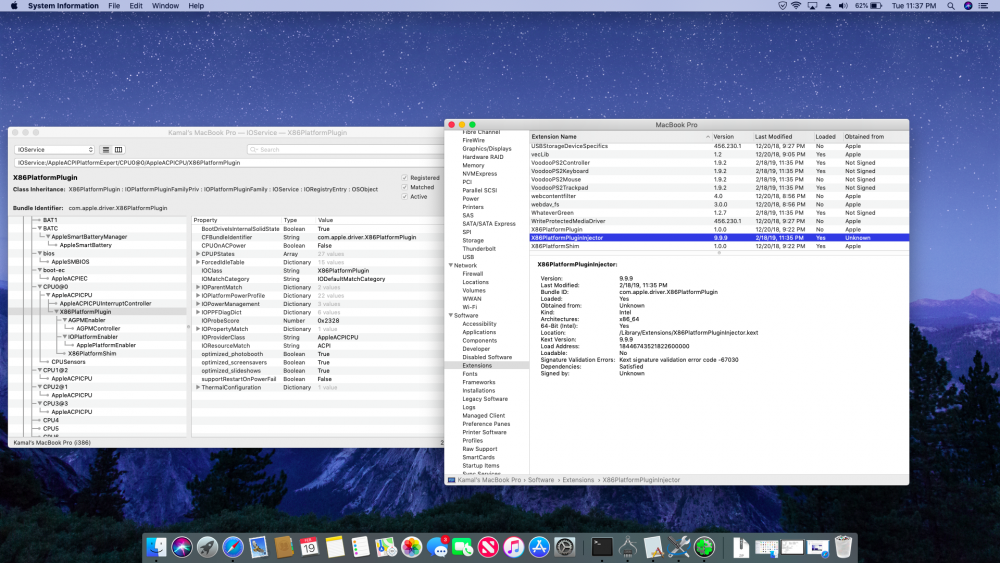
Task: Open Messages app with notification badge
Action: (438, 547)
